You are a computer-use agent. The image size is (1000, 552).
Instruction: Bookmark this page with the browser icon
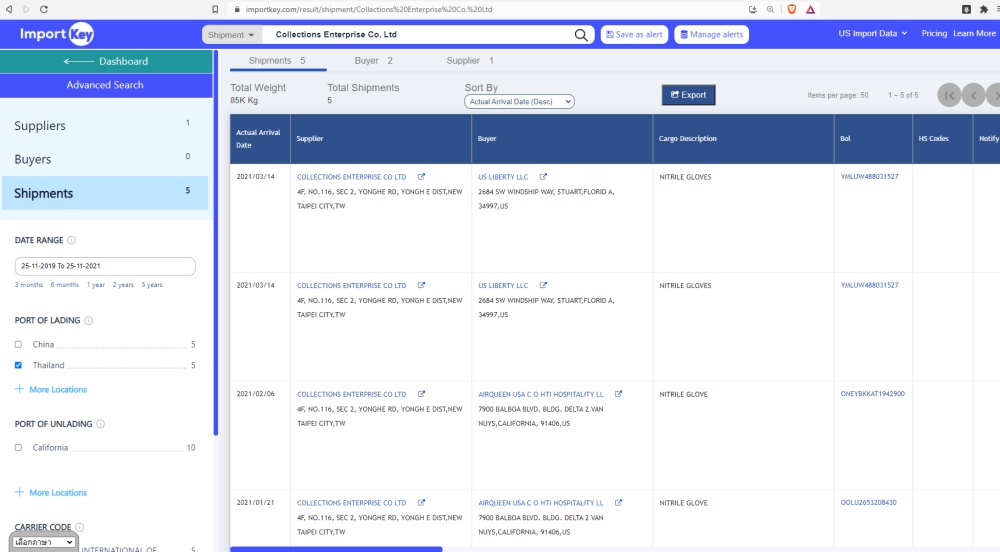215,9
